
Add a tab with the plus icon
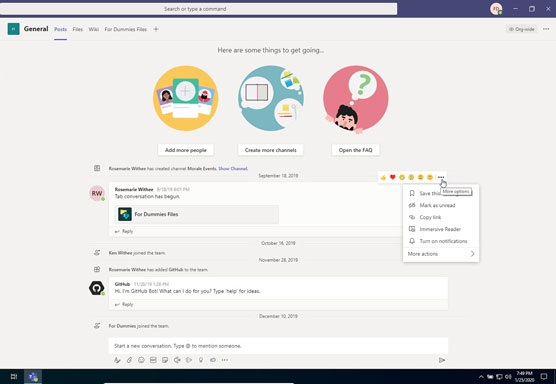point(156,29)
